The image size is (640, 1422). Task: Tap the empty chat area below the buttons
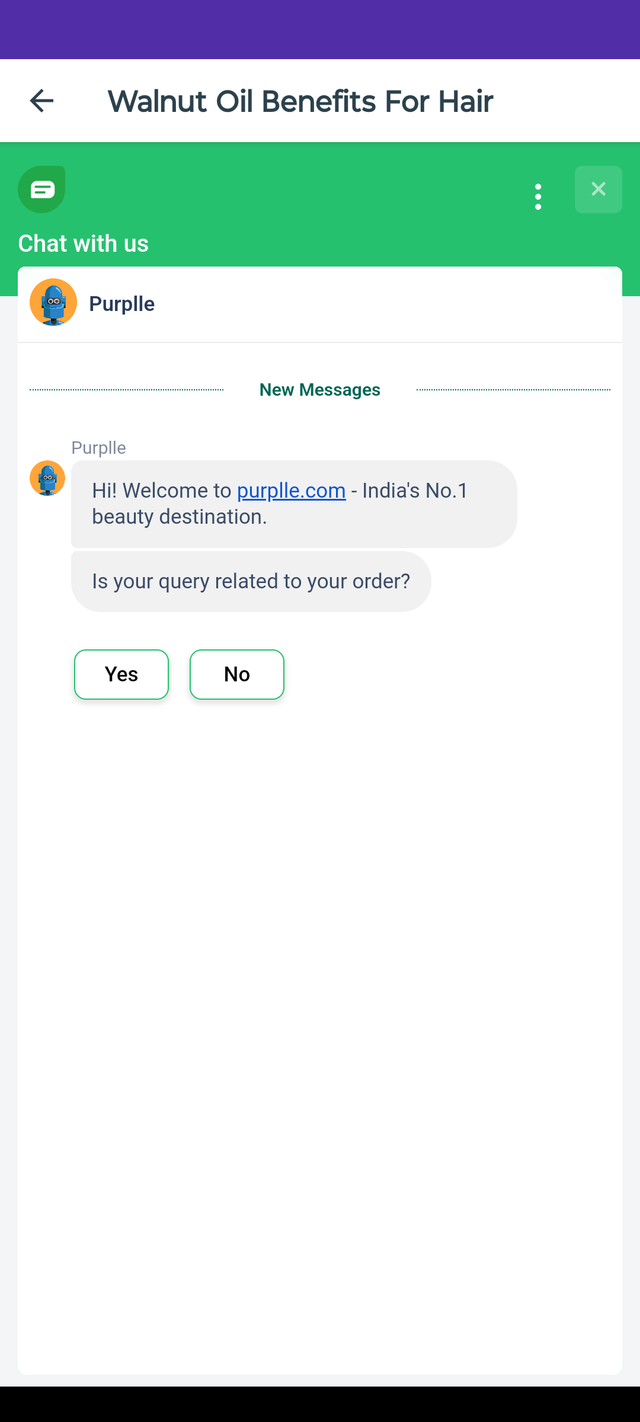[320, 1030]
